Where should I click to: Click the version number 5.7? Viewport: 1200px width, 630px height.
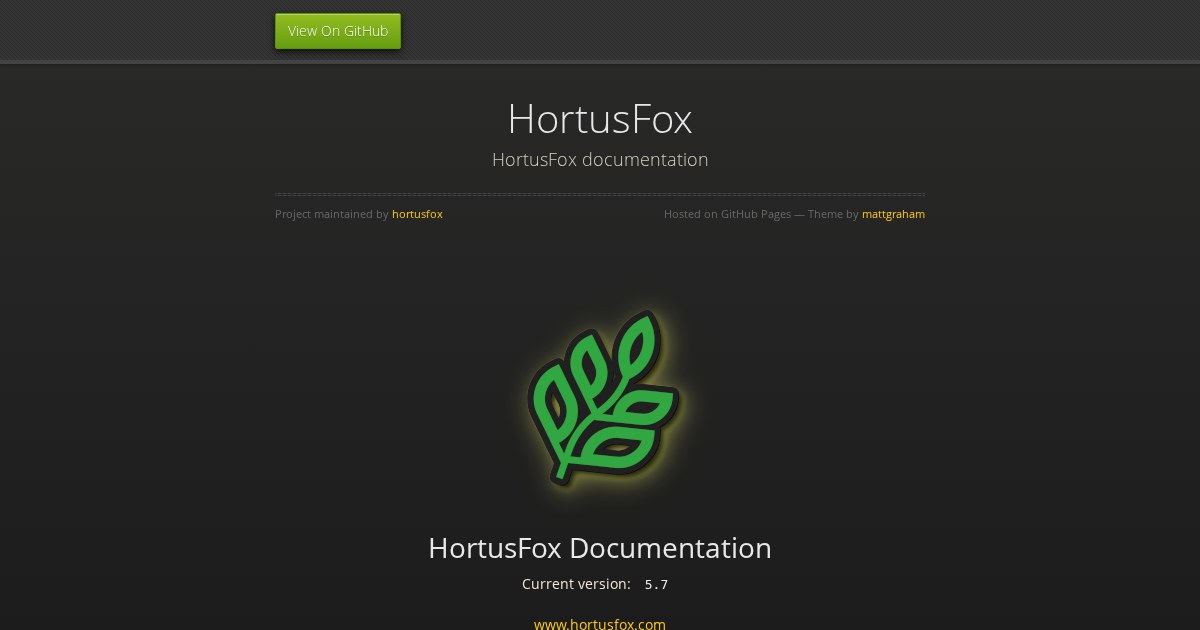[656, 584]
